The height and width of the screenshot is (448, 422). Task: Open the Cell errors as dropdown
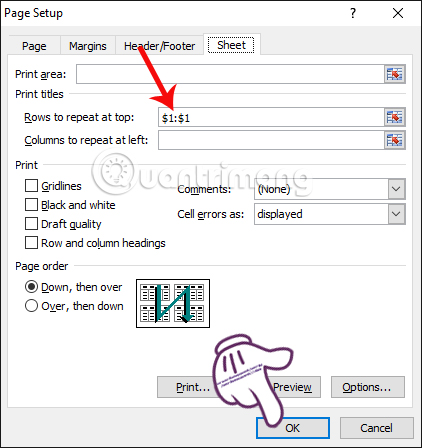[396, 214]
